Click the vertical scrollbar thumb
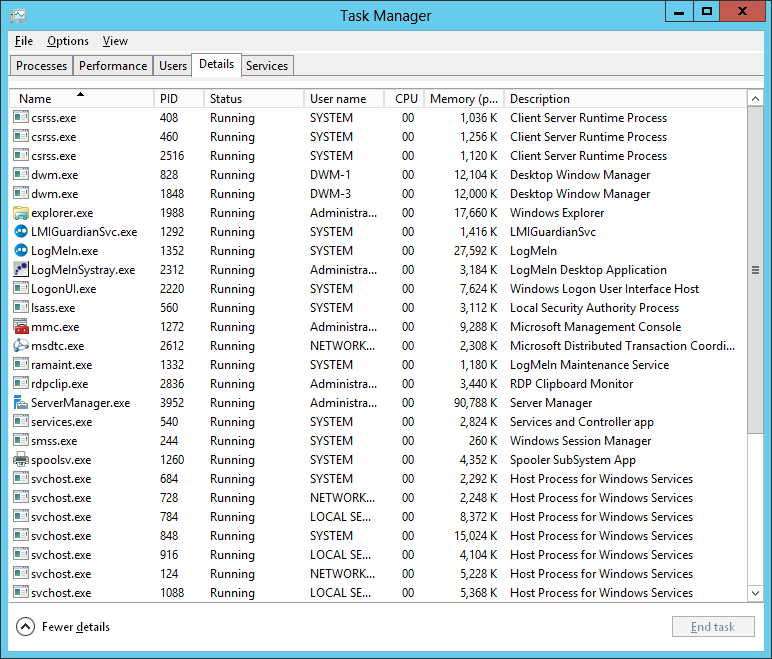 click(x=755, y=270)
